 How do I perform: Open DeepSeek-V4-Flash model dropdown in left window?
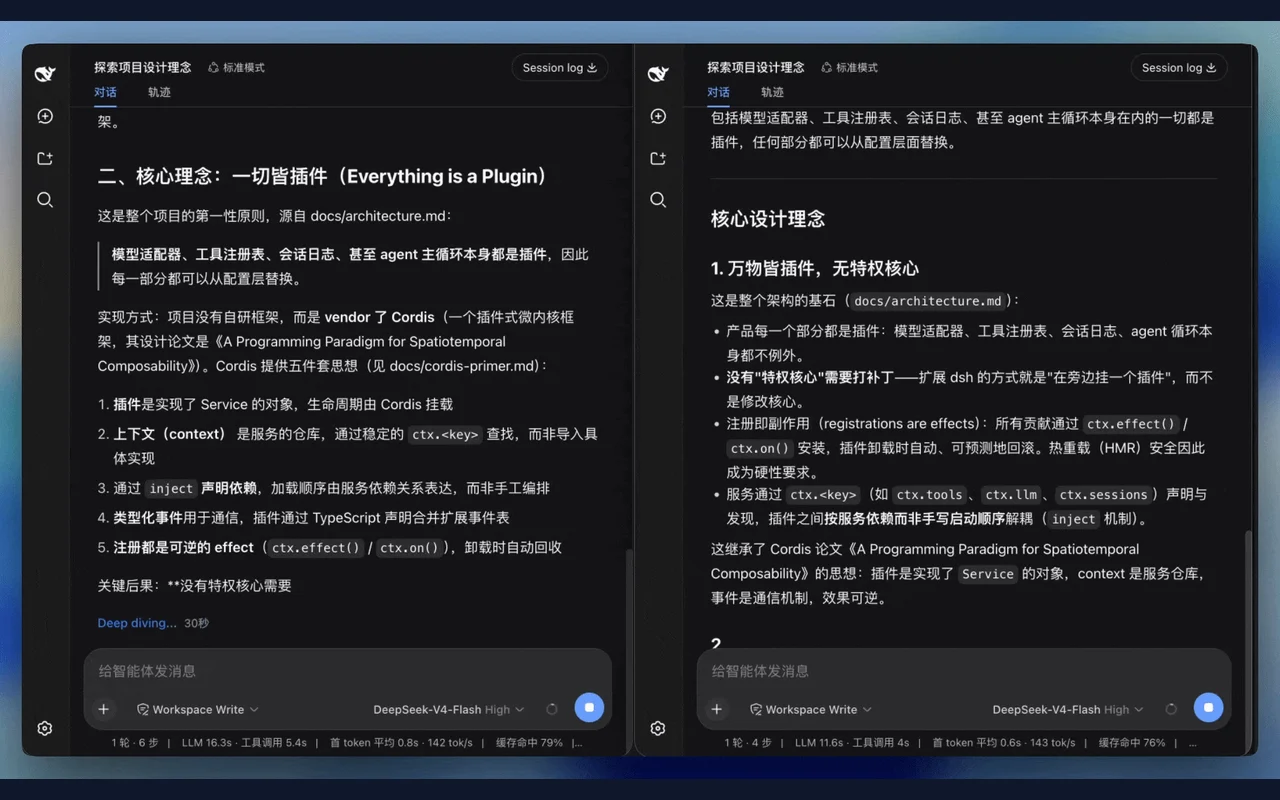[x=449, y=709]
